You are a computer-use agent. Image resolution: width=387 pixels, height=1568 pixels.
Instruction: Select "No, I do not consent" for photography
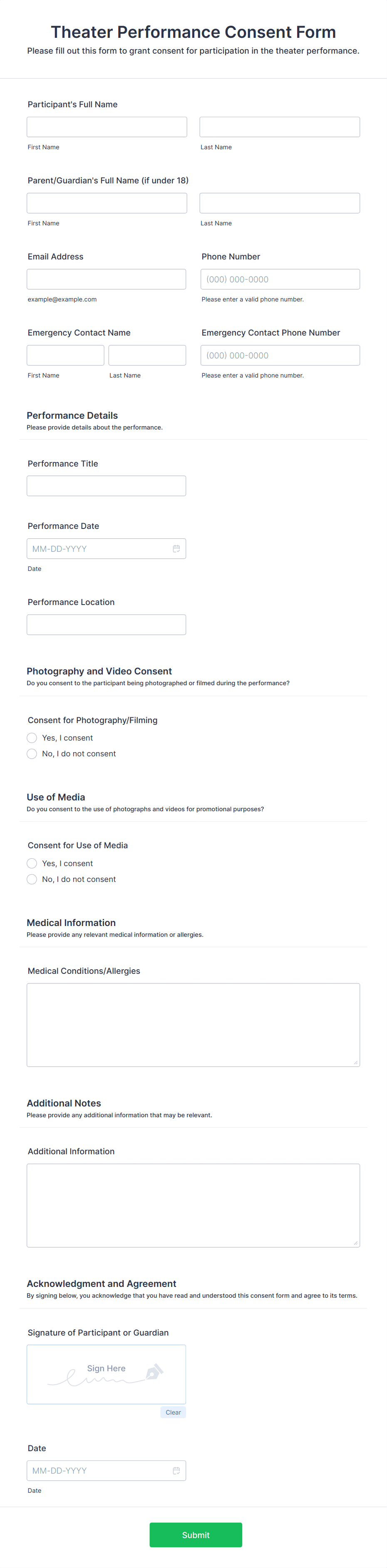coord(32,753)
